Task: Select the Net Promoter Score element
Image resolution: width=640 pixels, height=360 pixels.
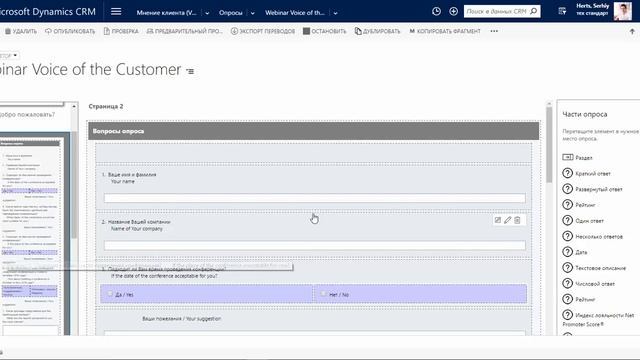Action: [x=598, y=319]
